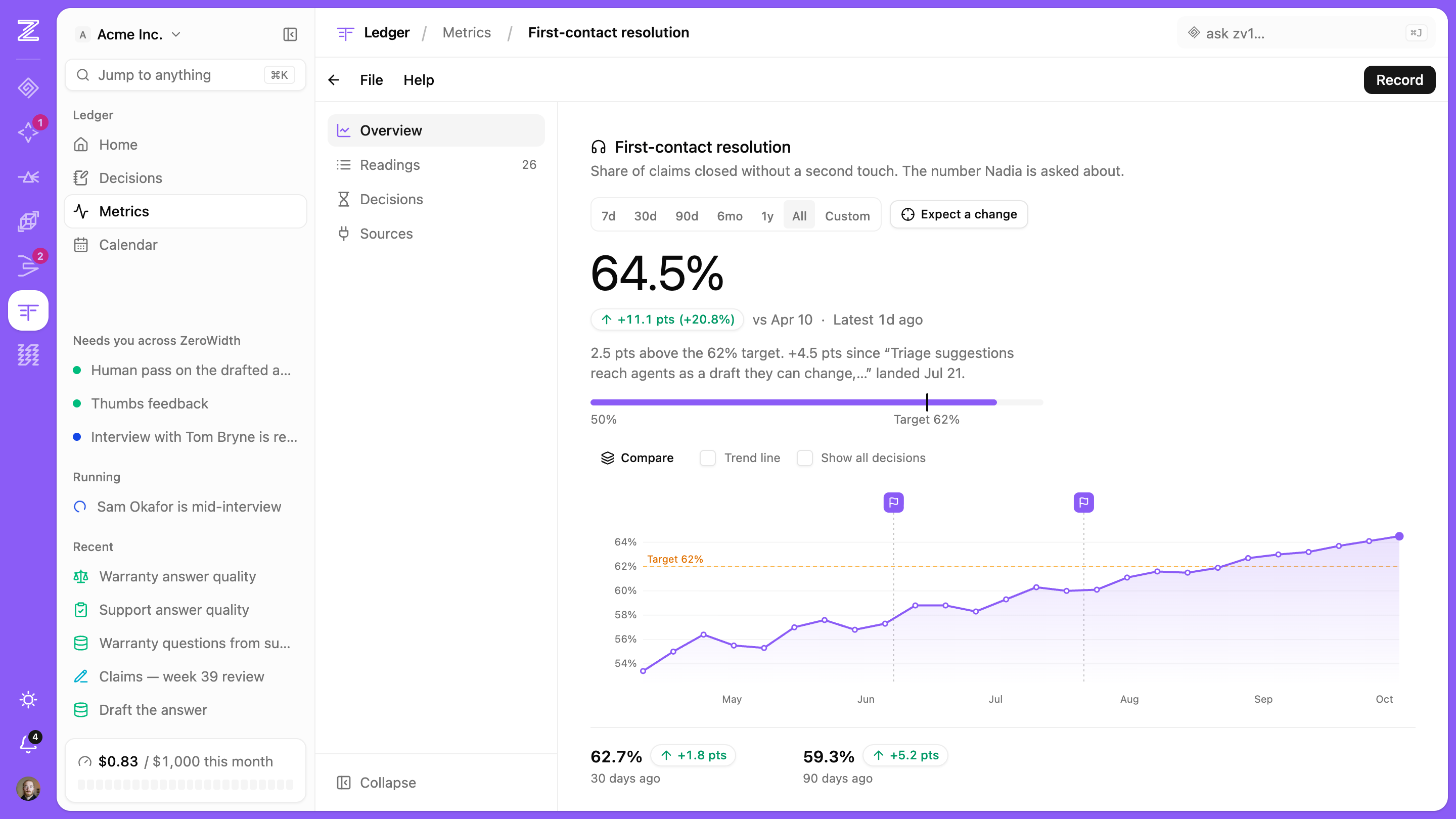The height and width of the screenshot is (819, 1456).
Task: Focus the Jump to anything search field
Action: click(186, 75)
